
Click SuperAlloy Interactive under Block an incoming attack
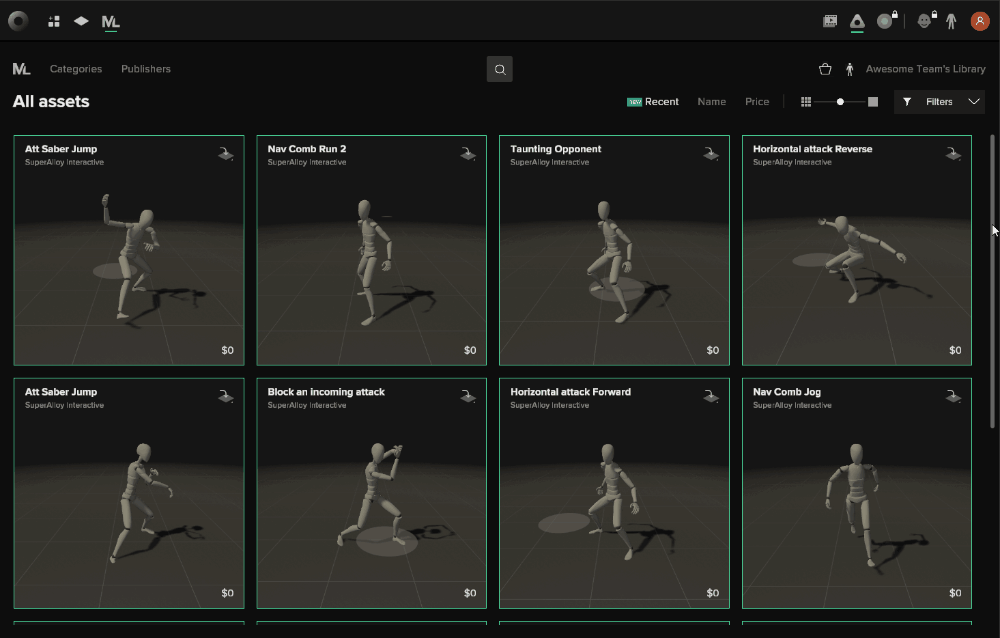[307, 405]
